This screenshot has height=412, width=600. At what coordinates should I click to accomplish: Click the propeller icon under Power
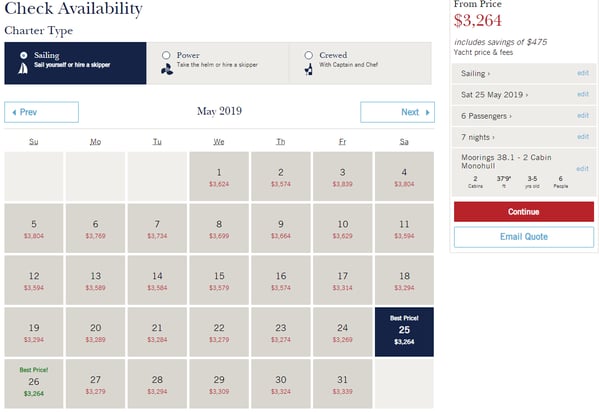coord(165,70)
